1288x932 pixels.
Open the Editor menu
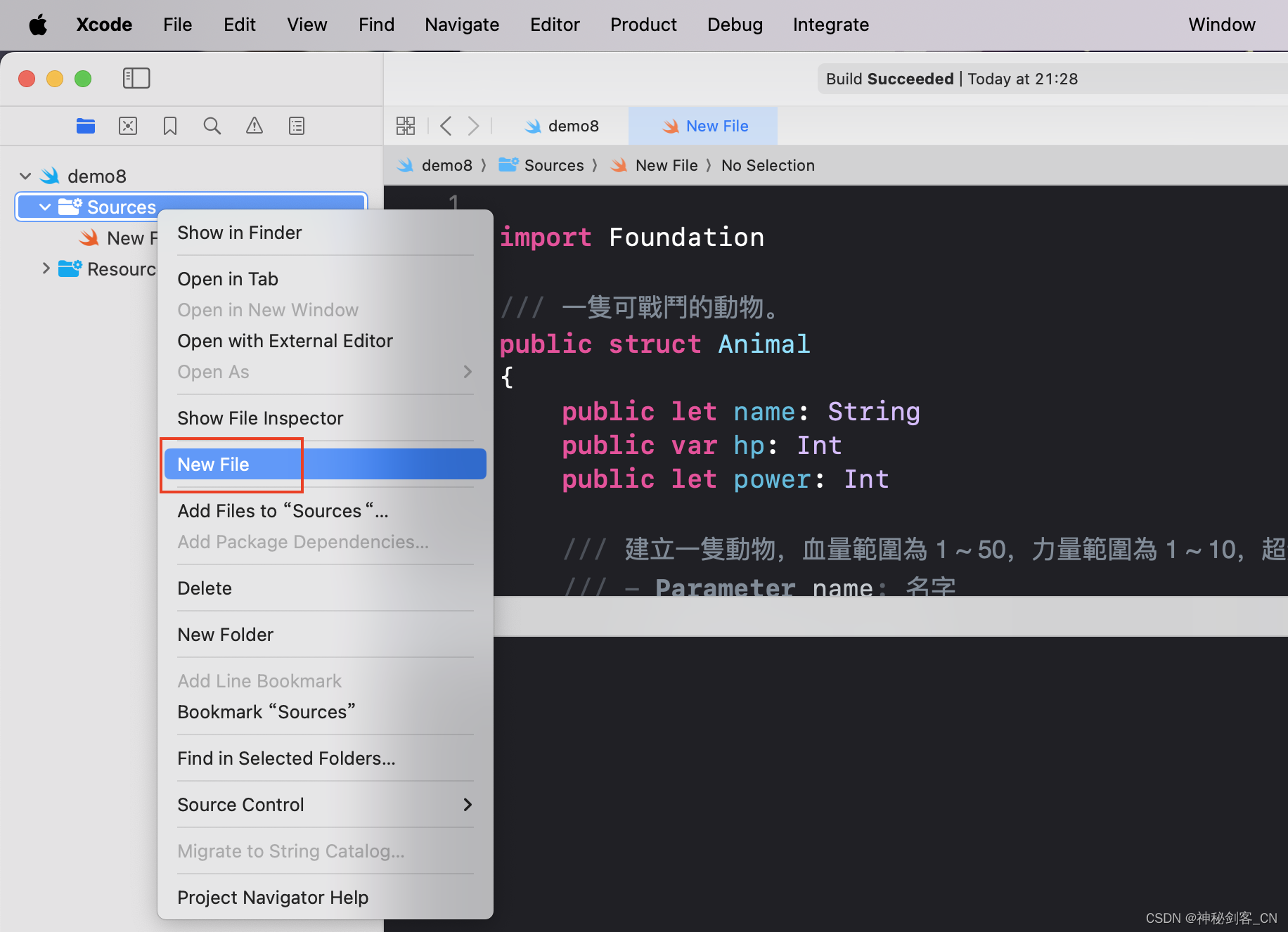[555, 25]
